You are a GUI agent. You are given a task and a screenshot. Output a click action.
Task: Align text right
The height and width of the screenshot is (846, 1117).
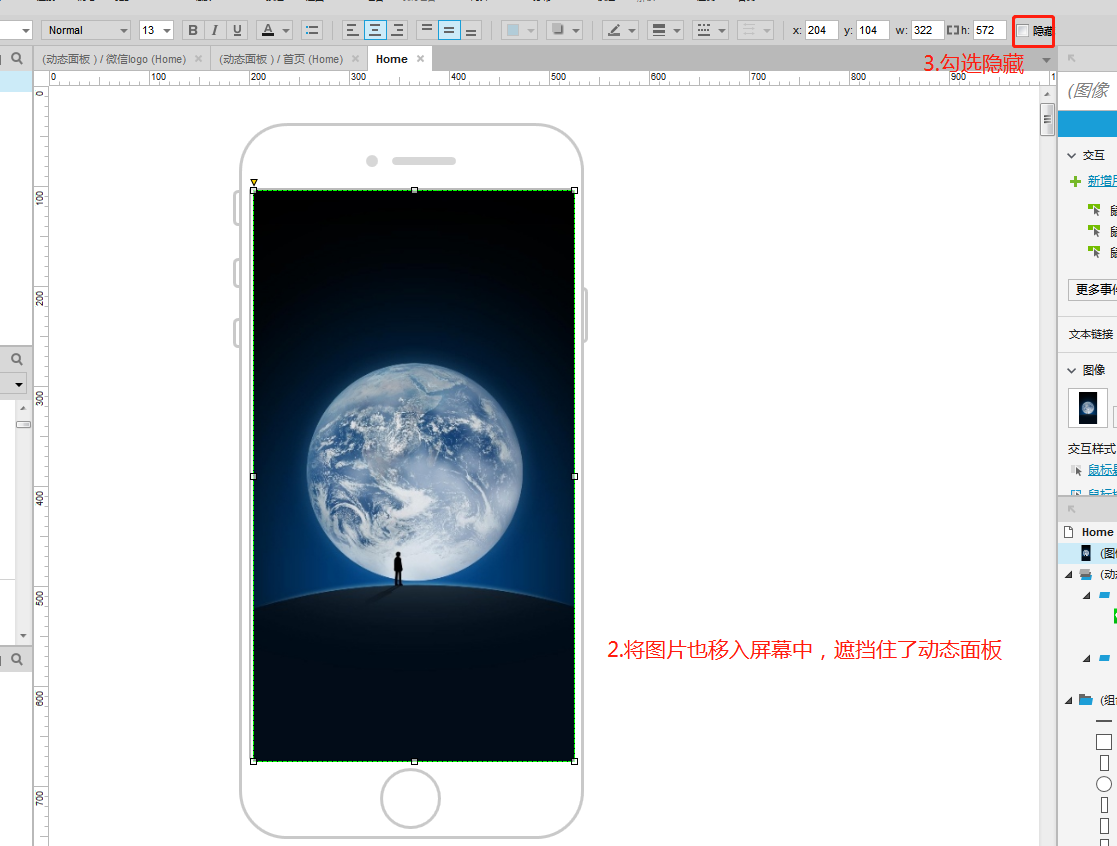coord(398,30)
